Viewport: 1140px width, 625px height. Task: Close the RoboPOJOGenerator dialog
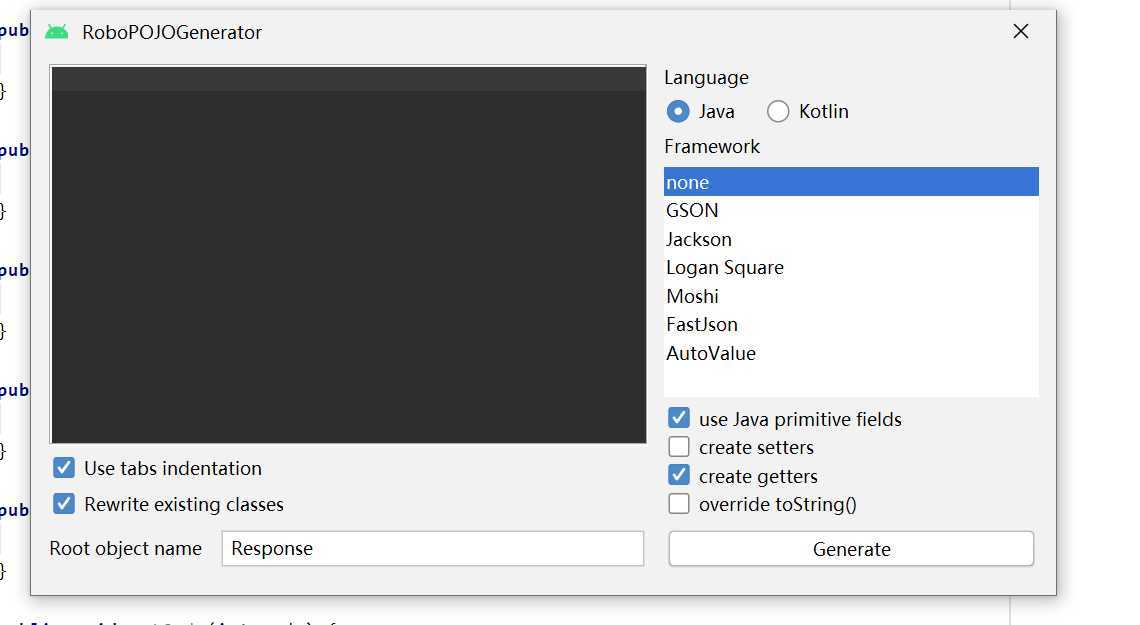click(1021, 31)
